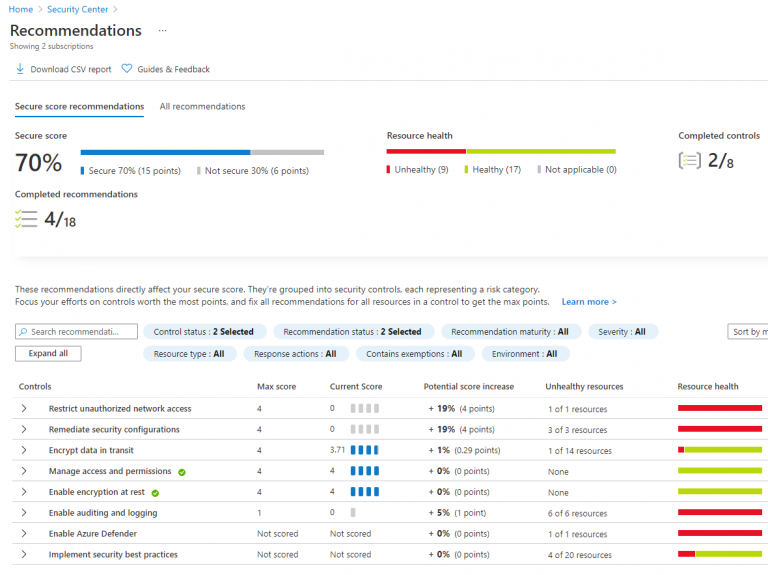
Task: Expand Remediate security configurations control
Action: pos(24,429)
